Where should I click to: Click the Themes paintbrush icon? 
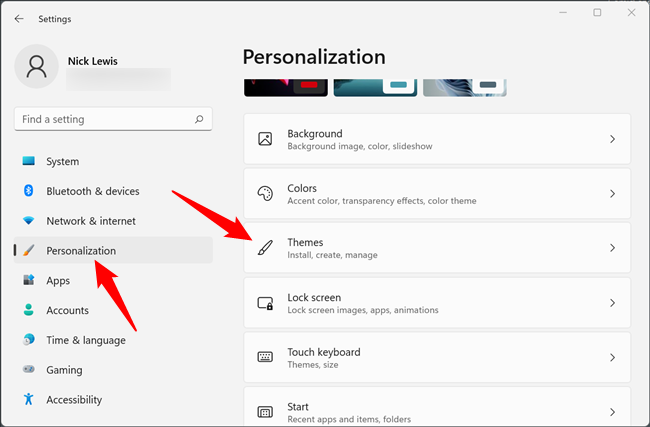click(x=265, y=248)
